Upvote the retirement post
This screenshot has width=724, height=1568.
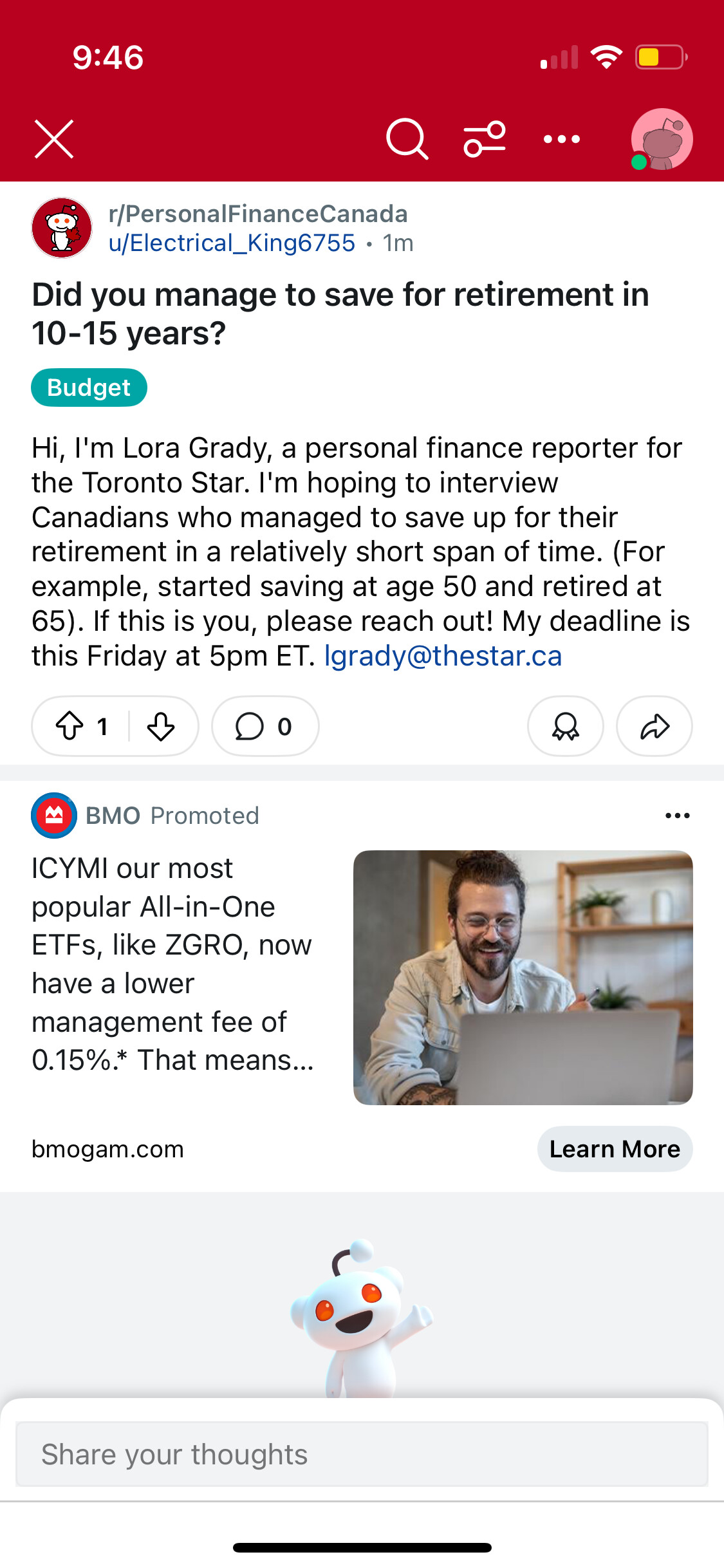tap(70, 726)
